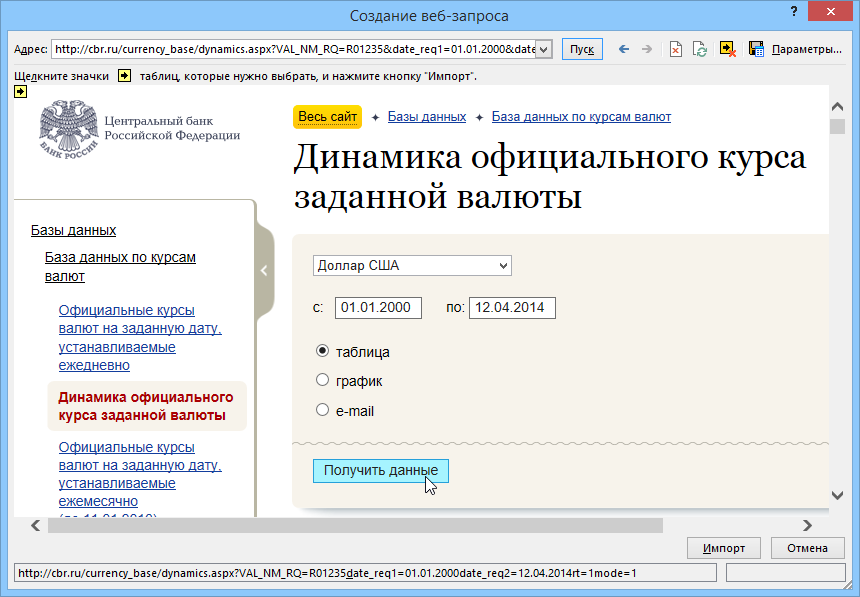Collapse the left sidebar with the chevron handle
The width and height of the screenshot is (860, 597).
coord(264,270)
